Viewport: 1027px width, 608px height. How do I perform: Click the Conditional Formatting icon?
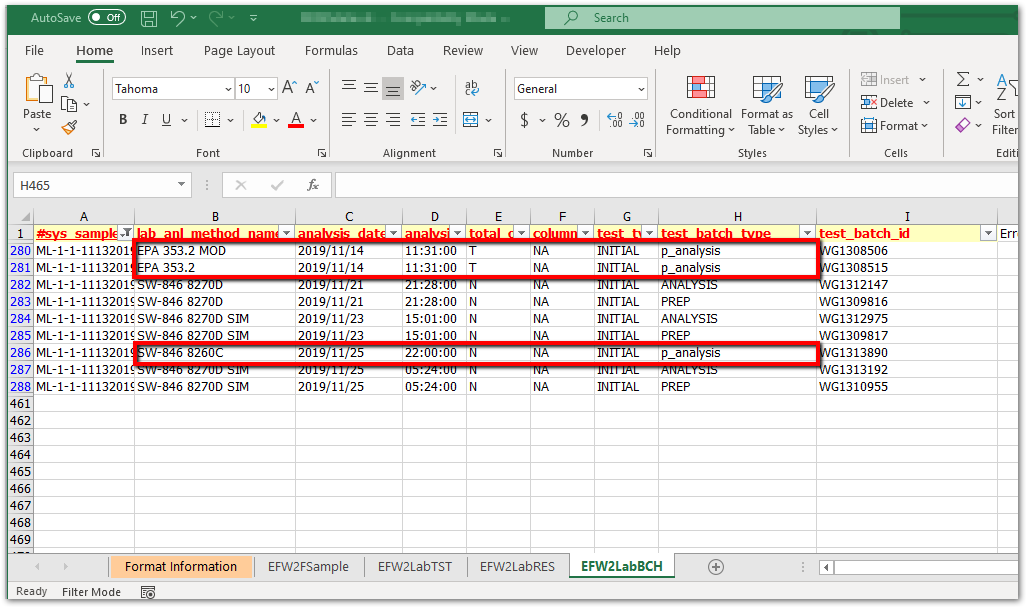pyautogui.click(x=700, y=89)
